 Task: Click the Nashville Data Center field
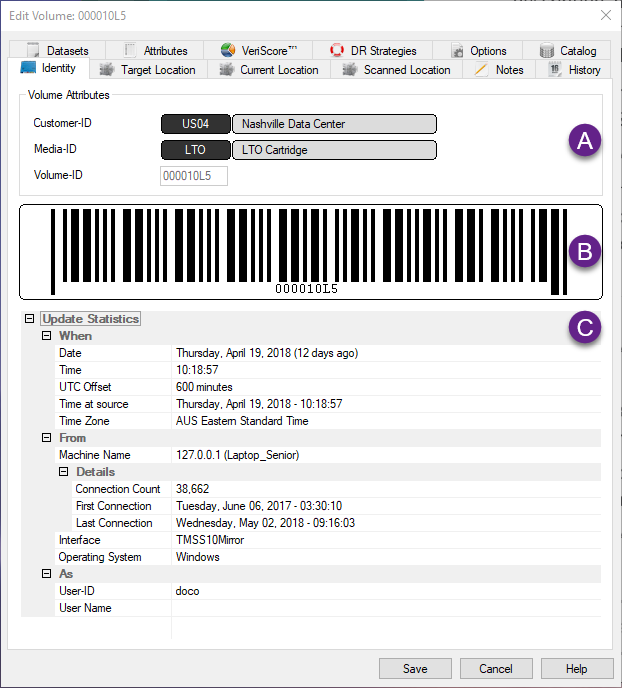pos(334,124)
